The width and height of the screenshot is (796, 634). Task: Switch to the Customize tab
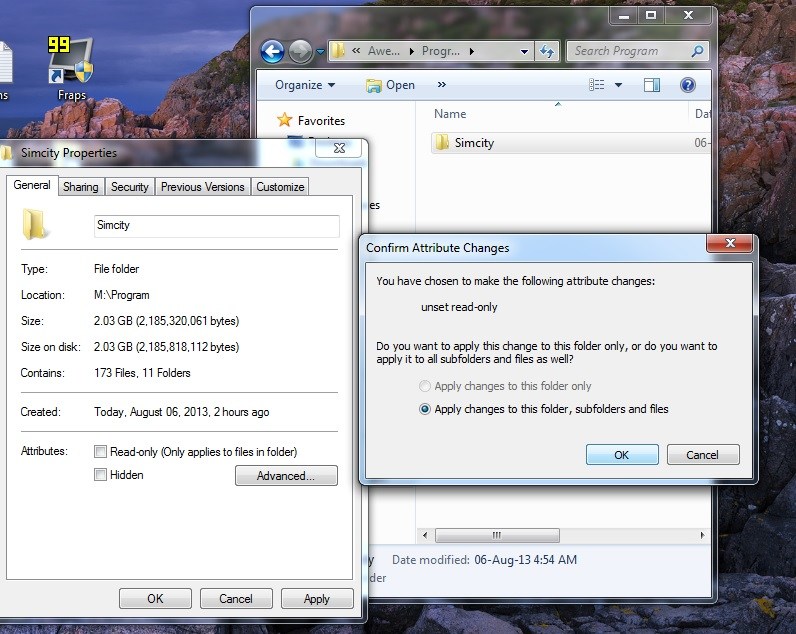coord(280,187)
